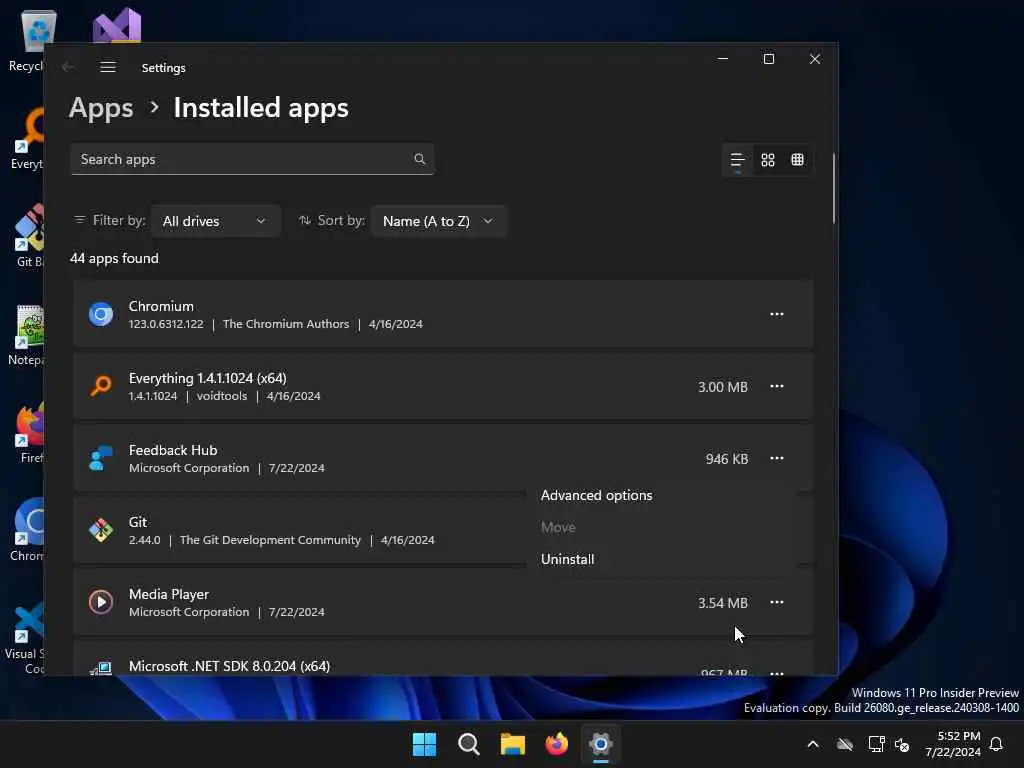Screen dimensions: 1024x768
Task: Open more options for Everything 1.4.1.1024
Action: point(776,386)
